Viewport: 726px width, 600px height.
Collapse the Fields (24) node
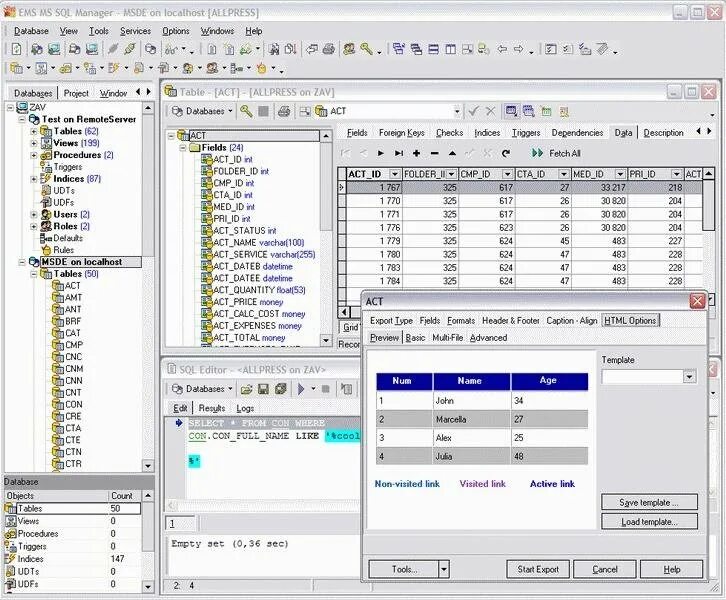point(183,148)
